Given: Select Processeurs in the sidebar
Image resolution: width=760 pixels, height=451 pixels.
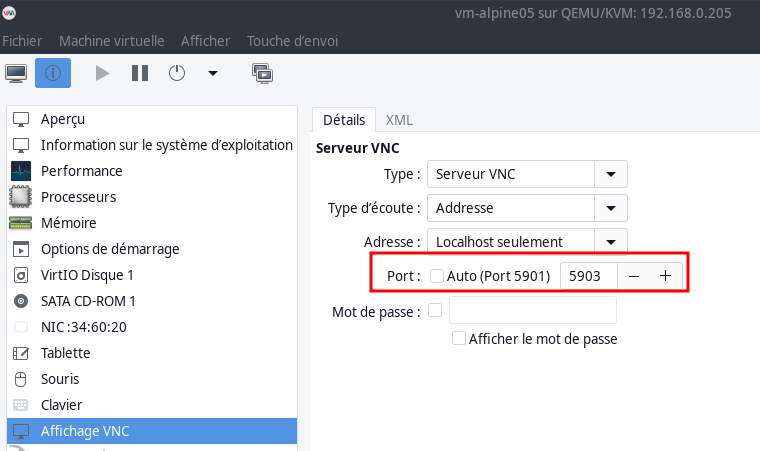Looking at the screenshot, I should 78,197.
